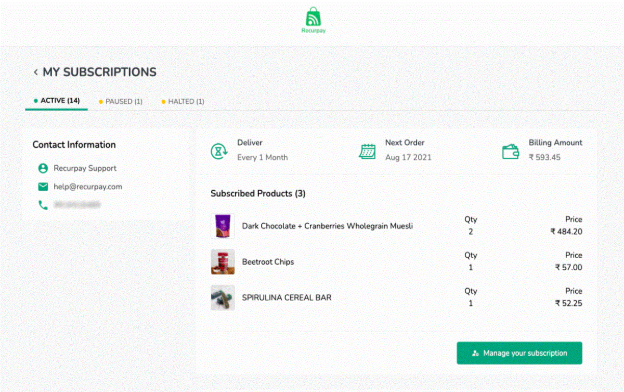This screenshot has height=392, width=624.
Task: Click the ₹ 57.00 price
Action: pyautogui.click(x=569, y=267)
